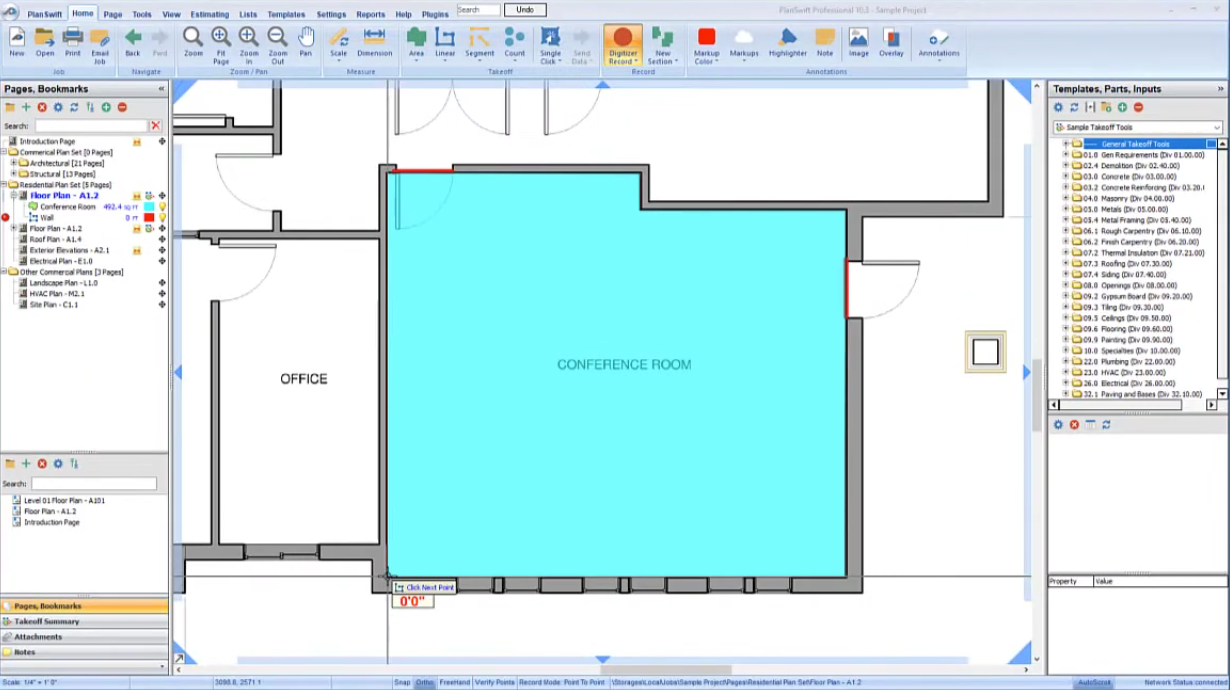
Task: Click the Dimension measure tool
Action: [x=374, y=43]
